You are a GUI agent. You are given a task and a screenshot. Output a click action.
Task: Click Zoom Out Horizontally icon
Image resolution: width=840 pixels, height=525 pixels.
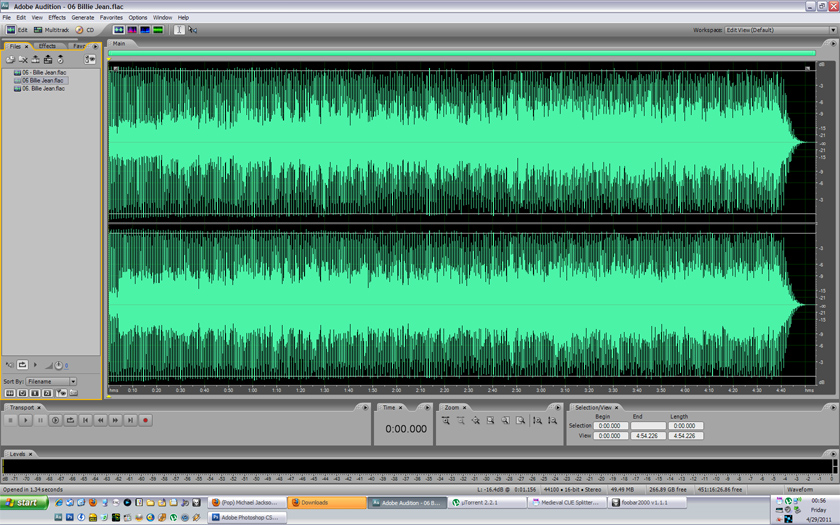461,421
